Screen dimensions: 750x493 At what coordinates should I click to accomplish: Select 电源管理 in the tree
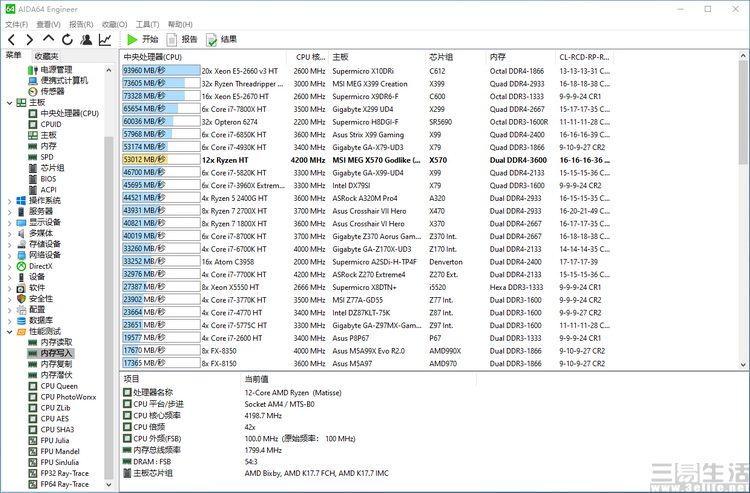point(50,70)
